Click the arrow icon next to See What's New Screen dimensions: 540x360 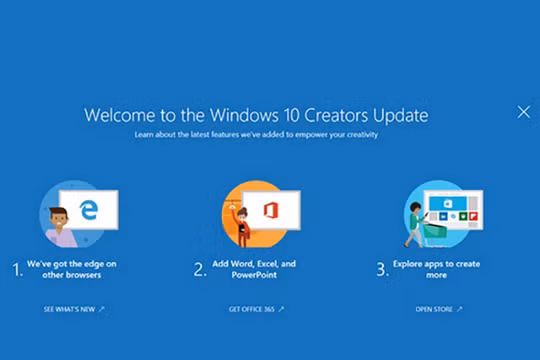101,309
